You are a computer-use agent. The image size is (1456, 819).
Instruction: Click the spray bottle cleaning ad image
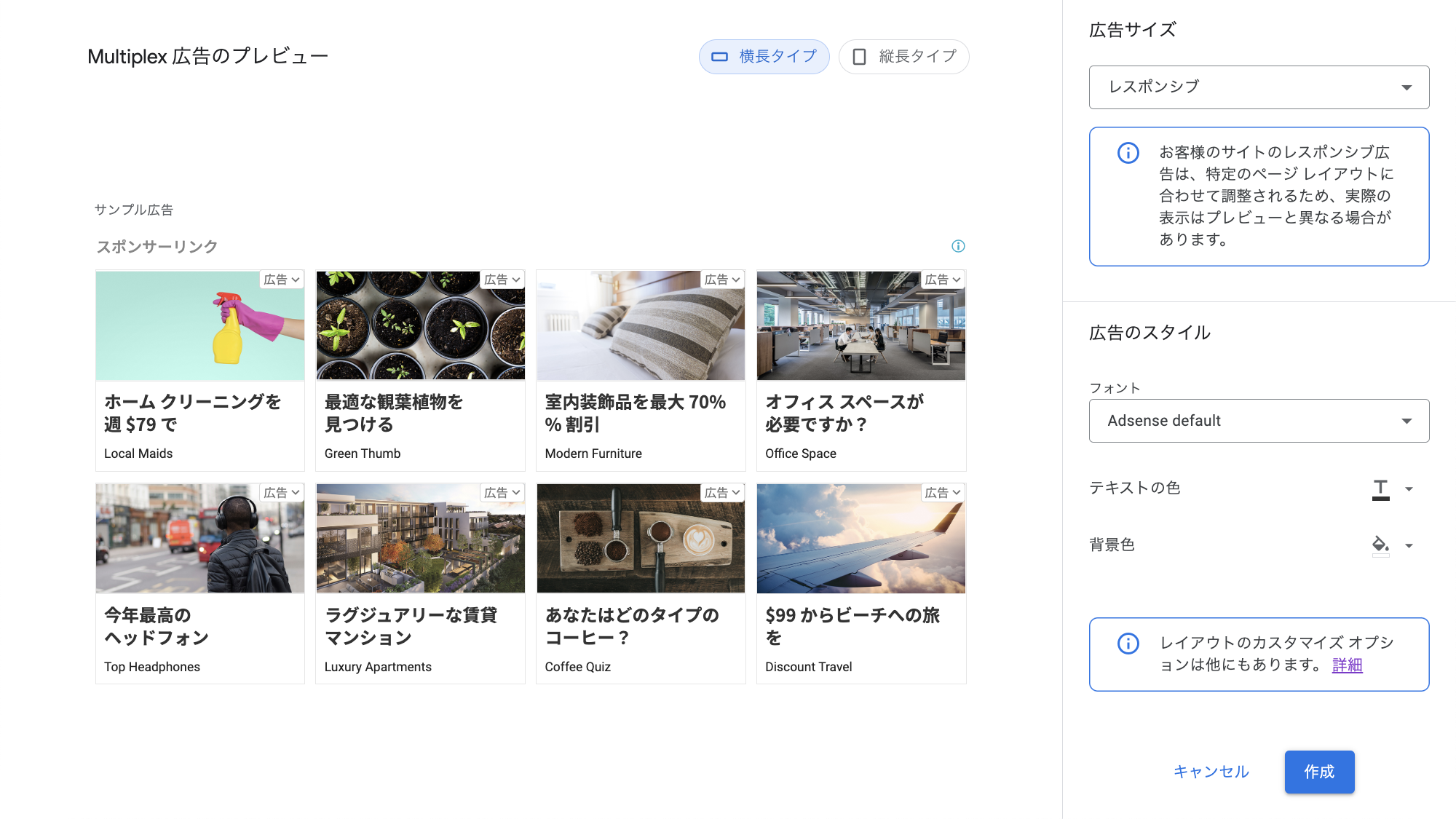coord(200,325)
